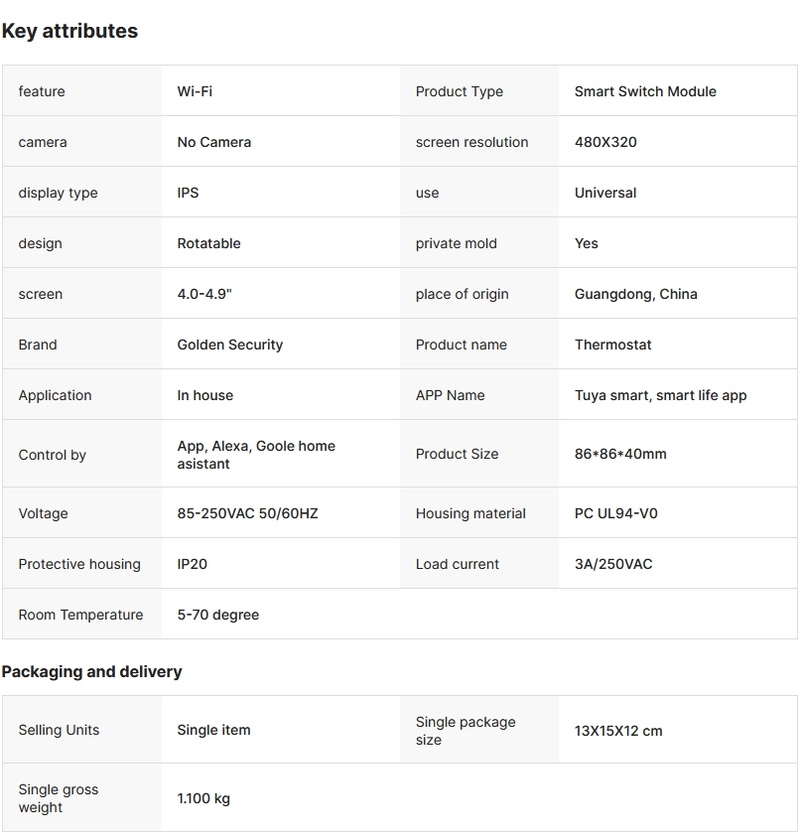This screenshot has height=839, width=800.
Task: Click the Smart Switch Module value
Action: click(645, 92)
